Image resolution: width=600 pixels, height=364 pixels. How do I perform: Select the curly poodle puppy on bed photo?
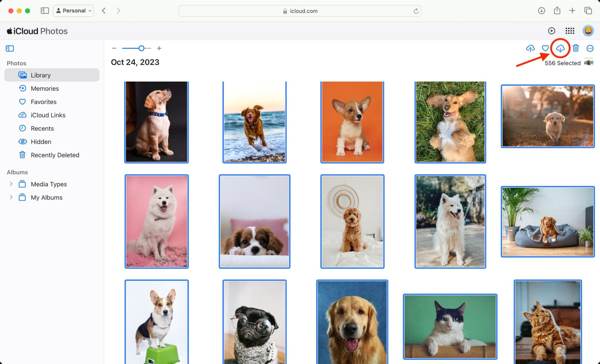tap(352, 221)
